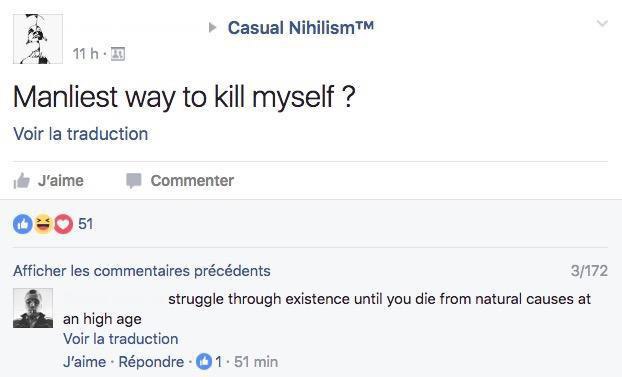The width and height of the screenshot is (622, 377).
Task: Click the thumbs-up icon next to J'aime
Action: click(21, 181)
